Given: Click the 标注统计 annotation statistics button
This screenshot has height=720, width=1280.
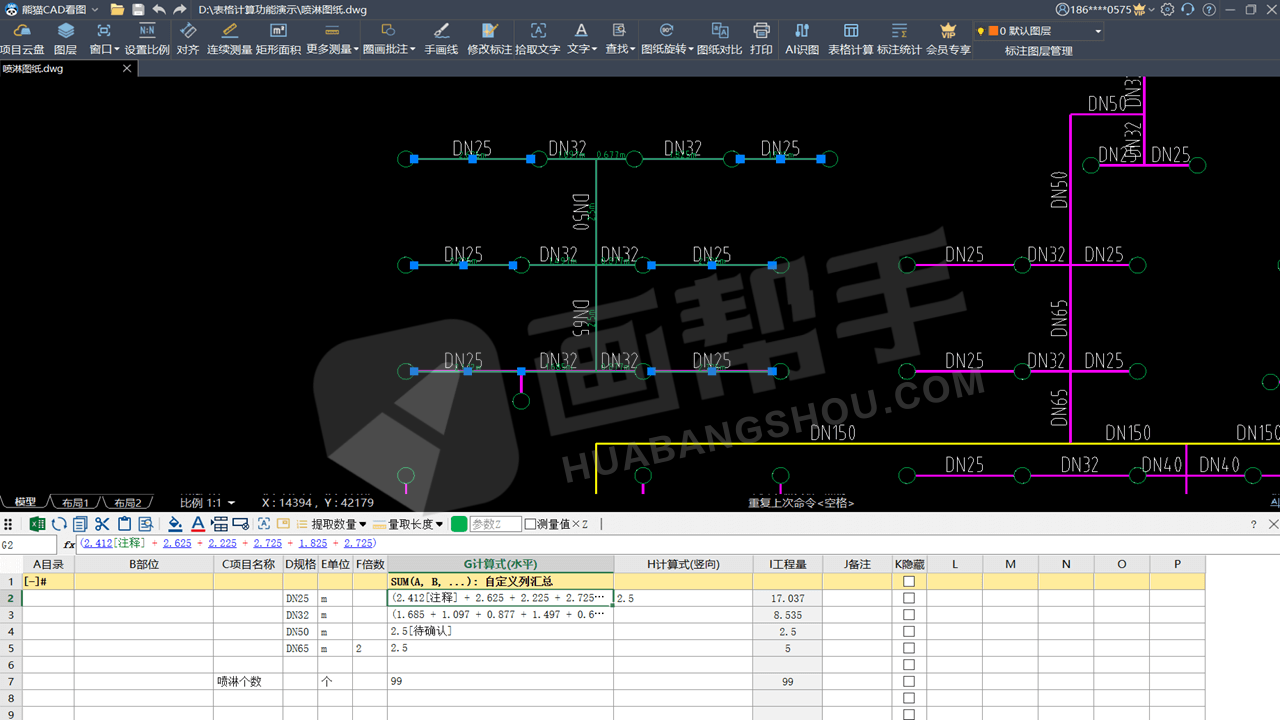Looking at the screenshot, I should pos(899,39).
